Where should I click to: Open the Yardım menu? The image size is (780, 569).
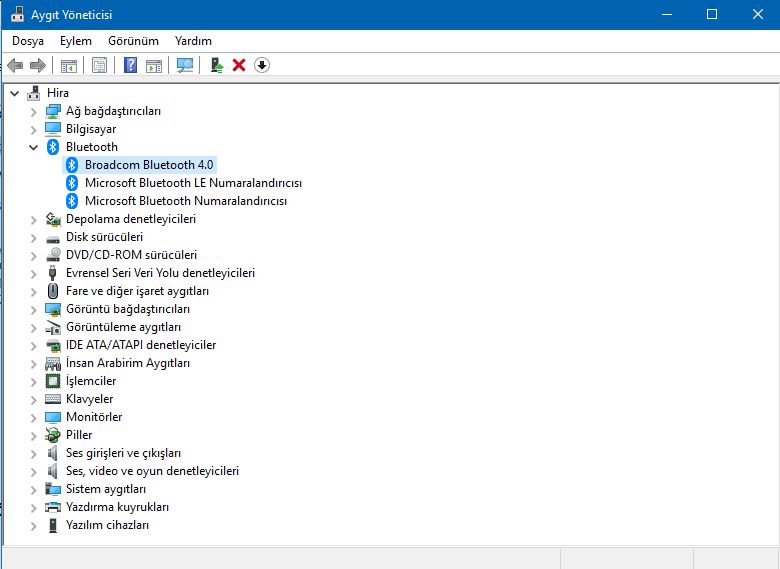pos(194,41)
